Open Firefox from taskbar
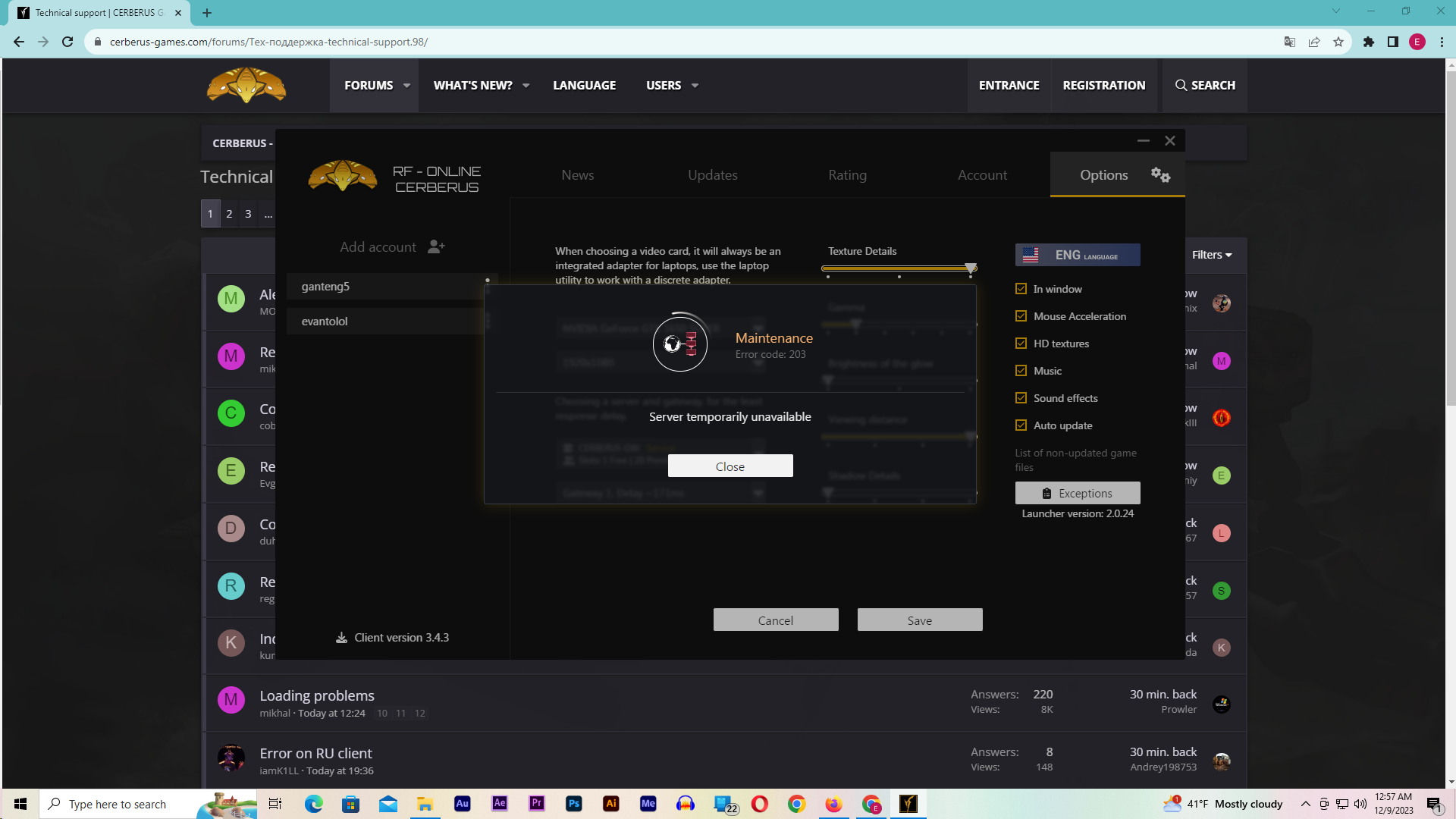This screenshot has height=819, width=1456. pyautogui.click(x=834, y=804)
